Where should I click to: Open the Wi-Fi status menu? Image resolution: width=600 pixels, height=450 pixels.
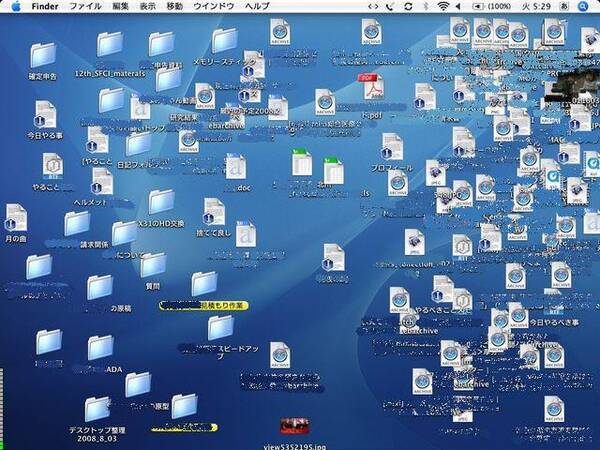pos(443,6)
